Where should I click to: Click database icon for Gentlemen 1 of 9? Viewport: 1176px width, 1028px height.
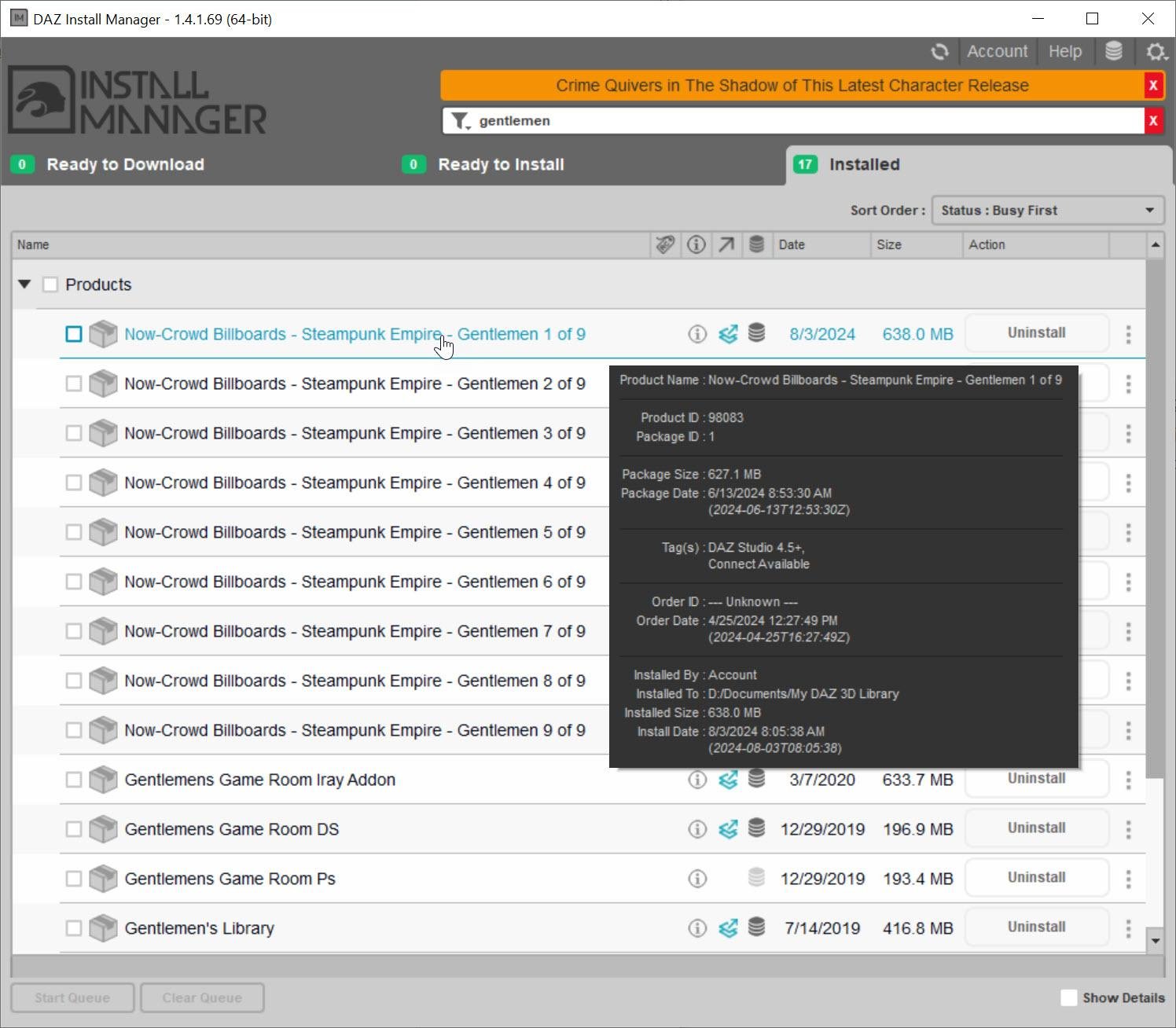pyautogui.click(x=756, y=333)
